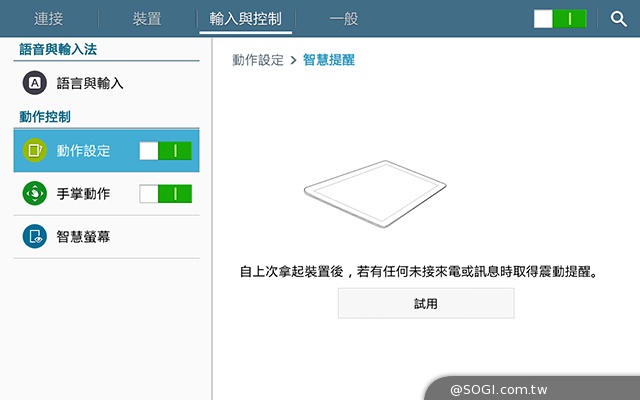640x400 pixels.
Task: Click the 智慧螢幕 smart screen icon
Action: [35, 236]
